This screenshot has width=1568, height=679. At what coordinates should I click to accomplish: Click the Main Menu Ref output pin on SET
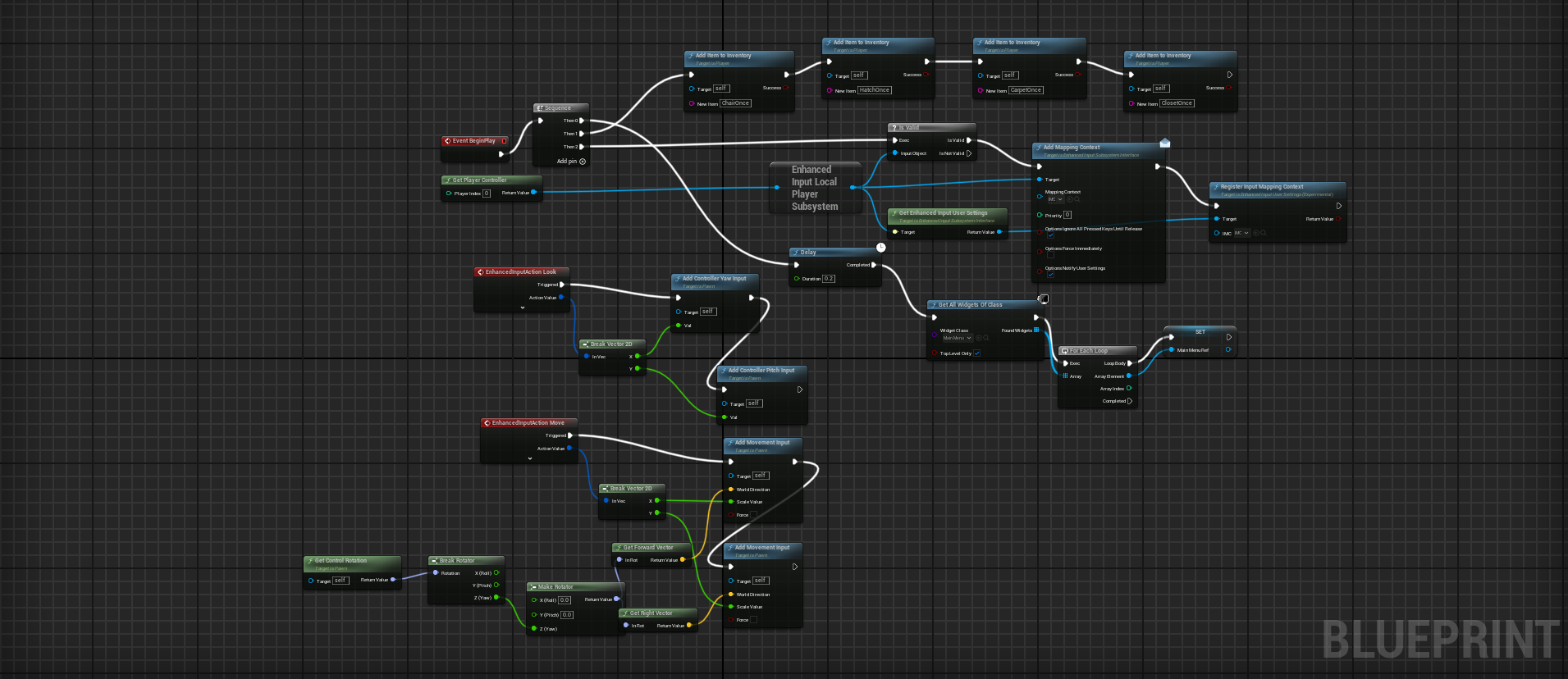click(x=1228, y=350)
